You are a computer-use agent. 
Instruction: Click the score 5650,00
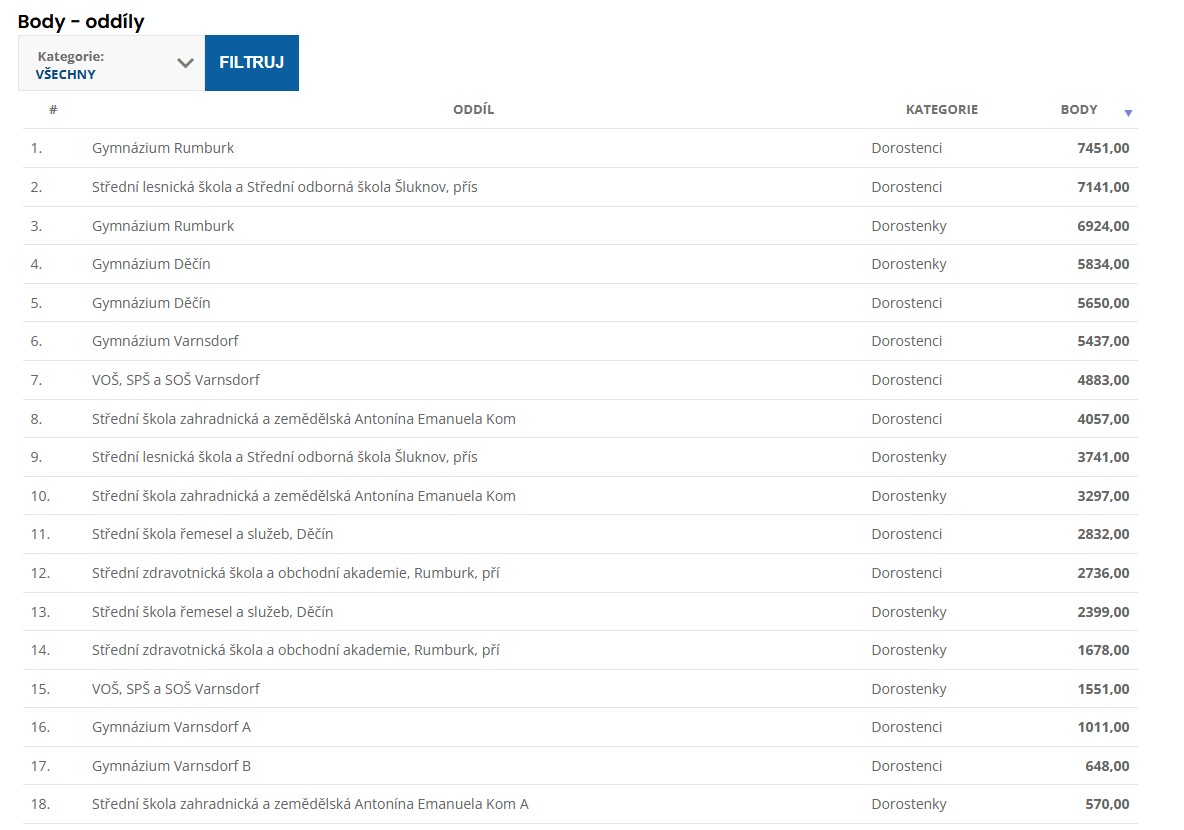(1103, 303)
